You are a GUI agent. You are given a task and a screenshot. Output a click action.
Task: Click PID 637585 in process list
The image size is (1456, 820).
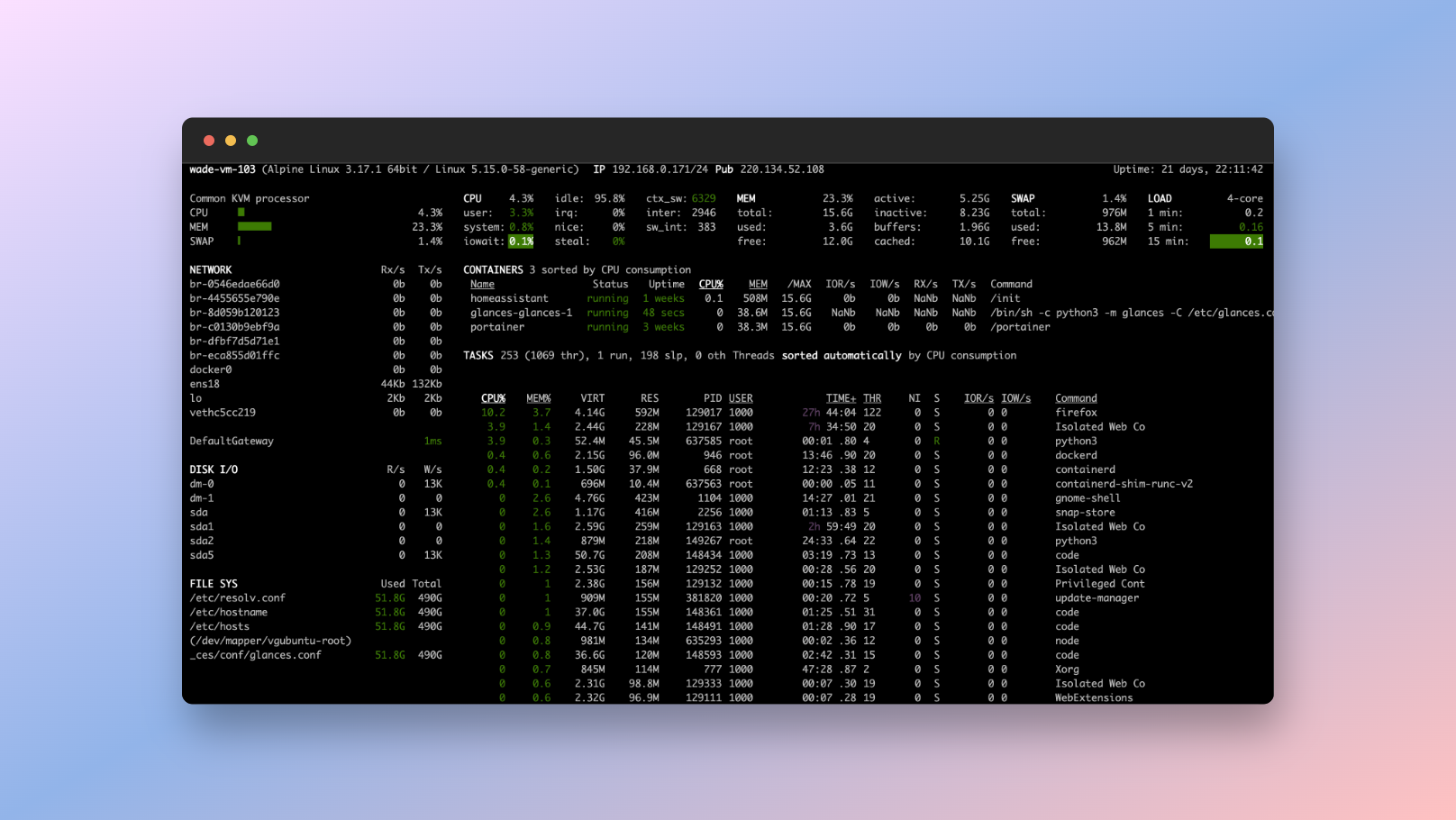[x=704, y=441]
